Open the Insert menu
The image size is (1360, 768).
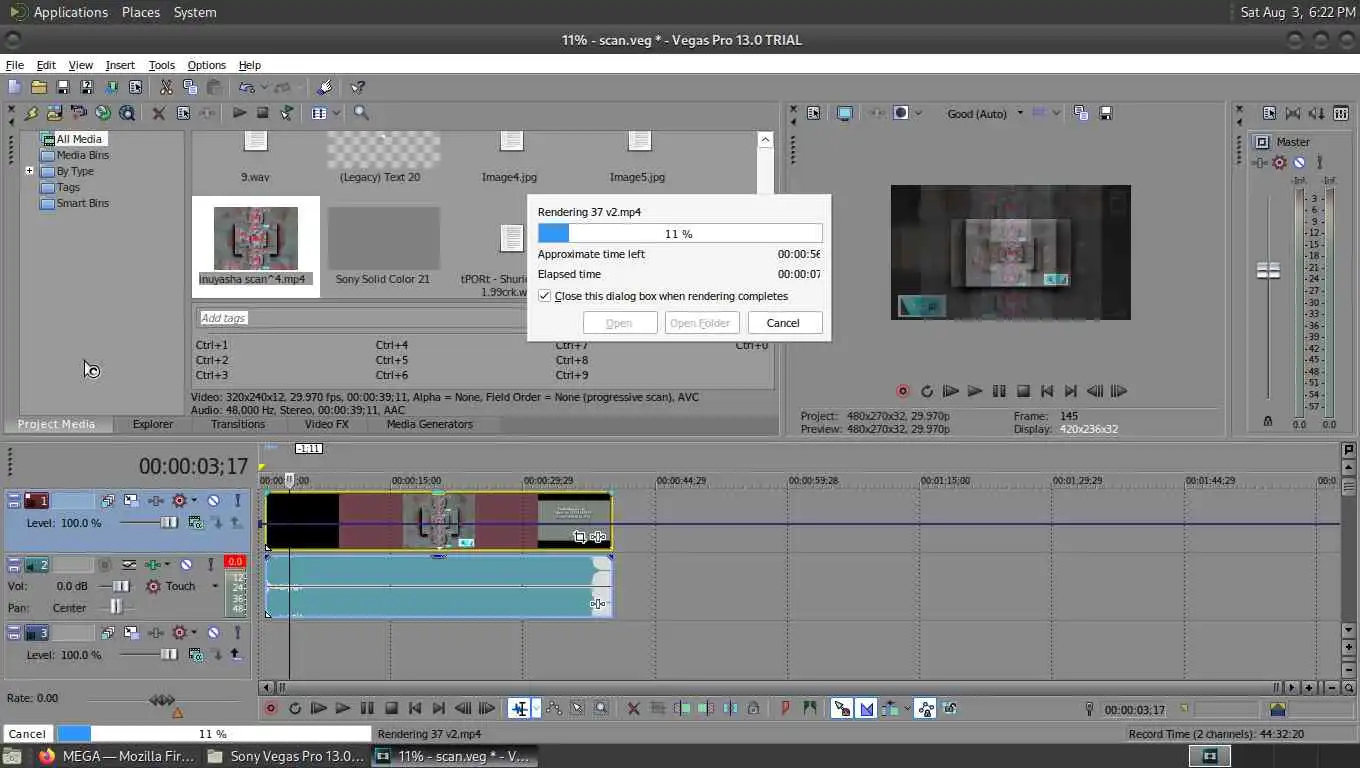pyautogui.click(x=120, y=65)
